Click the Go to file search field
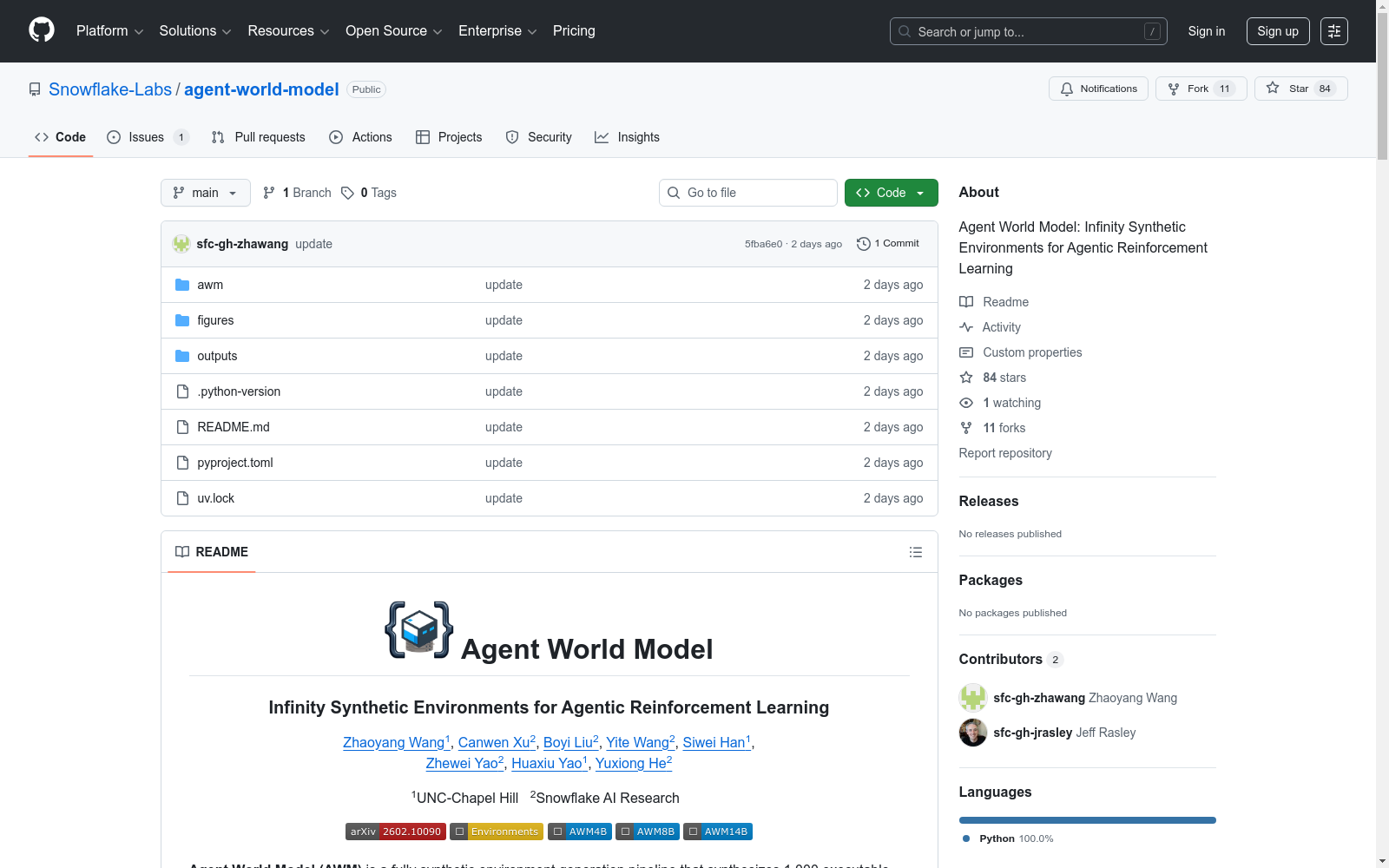The width and height of the screenshot is (1389, 868). [x=747, y=193]
